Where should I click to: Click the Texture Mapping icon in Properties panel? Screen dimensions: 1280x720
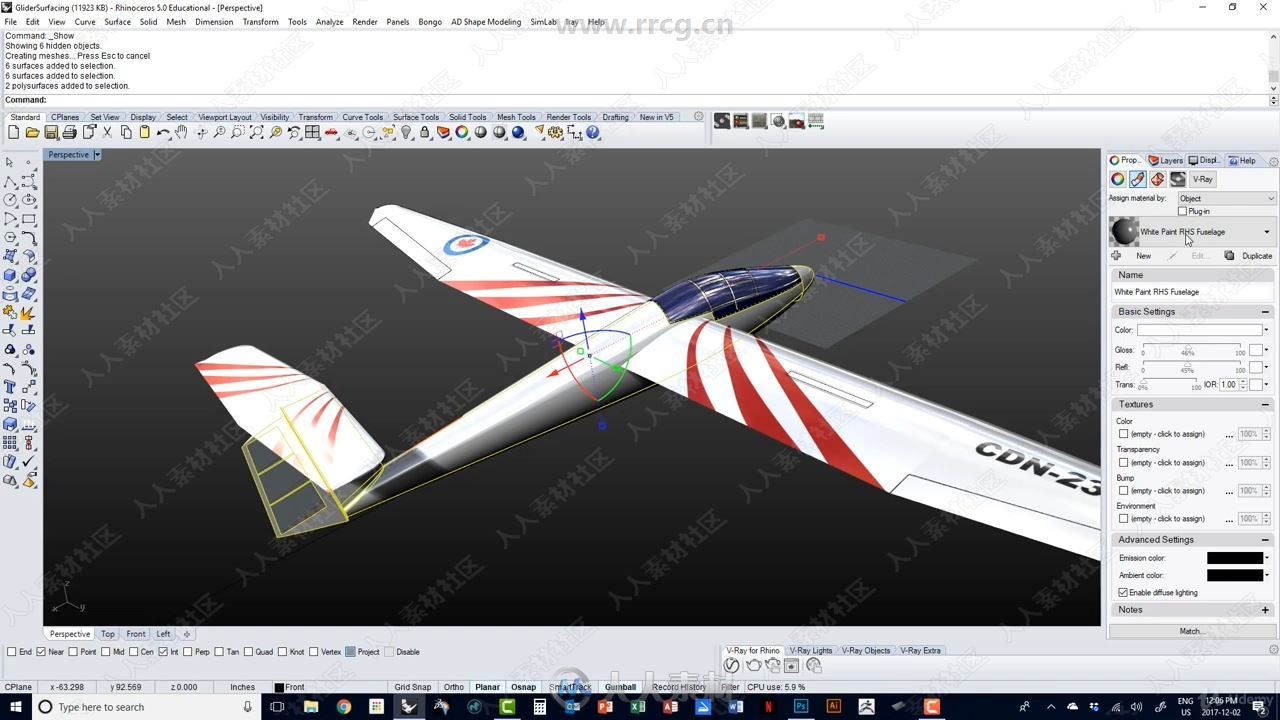click(x=1157, y=179)
